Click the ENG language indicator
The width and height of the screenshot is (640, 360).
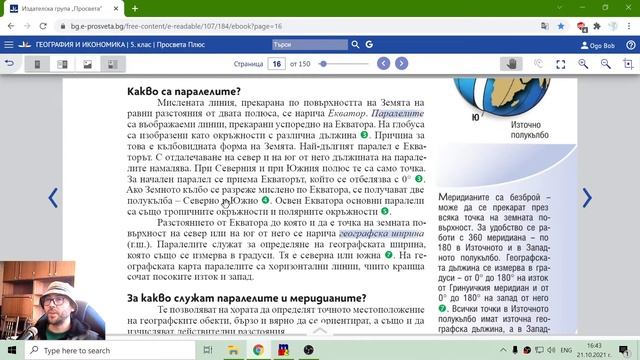(x=566, y=350)
